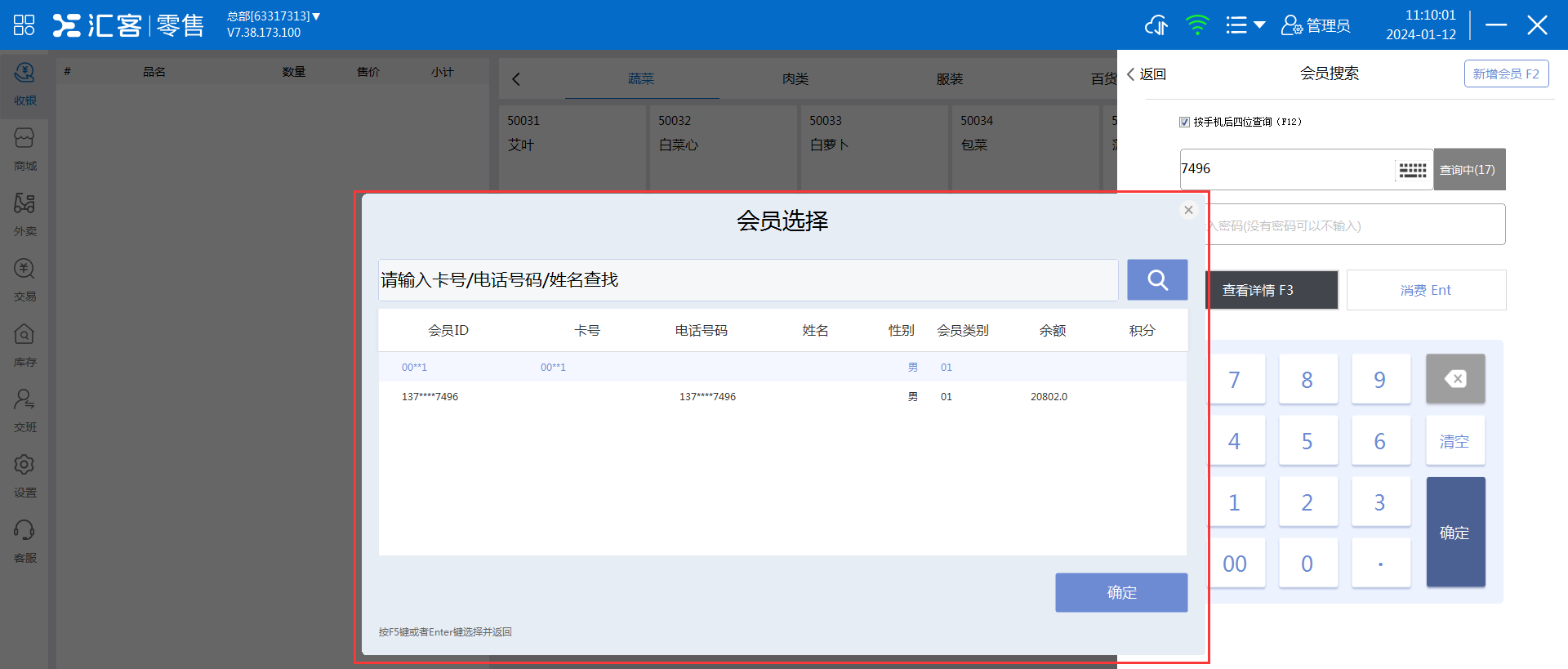The height and width of the screenshot is (669, 1568).
Task: Click the cloud sync icon in title bar
Action: (x=1156, y=25)
